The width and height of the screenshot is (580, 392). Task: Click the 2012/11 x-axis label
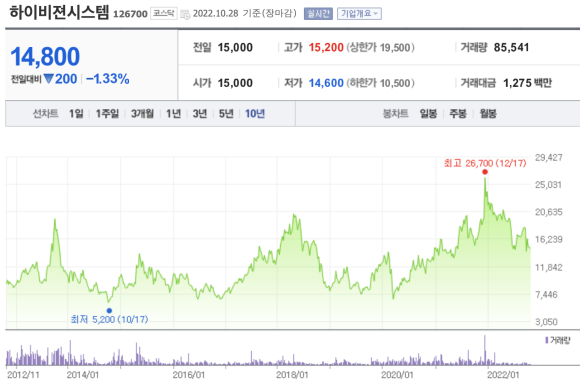[x=23, y=375]
